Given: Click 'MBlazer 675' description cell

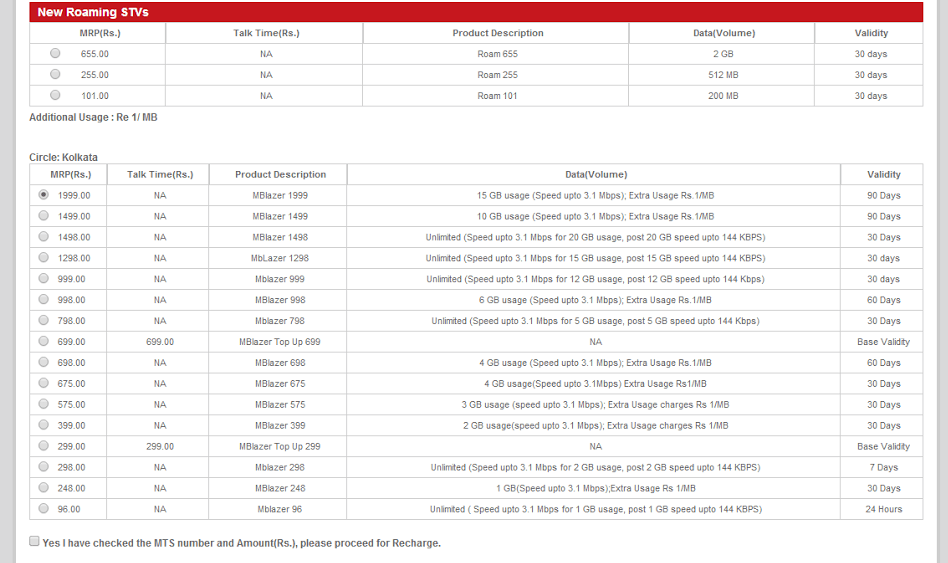Looking at the screenshot, I should [280, 383].
